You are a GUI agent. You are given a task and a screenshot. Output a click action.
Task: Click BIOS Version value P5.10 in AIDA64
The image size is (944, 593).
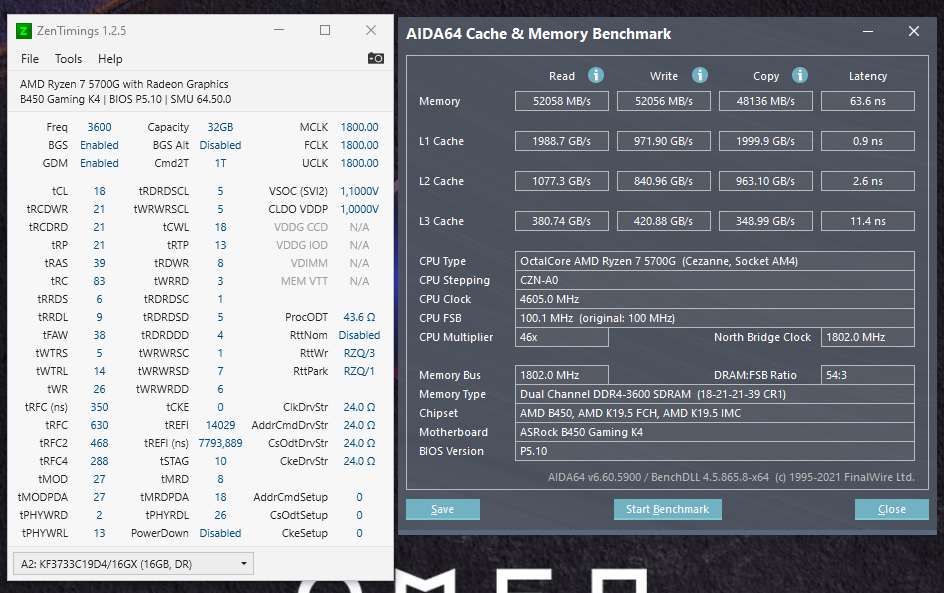coord(715,451)
